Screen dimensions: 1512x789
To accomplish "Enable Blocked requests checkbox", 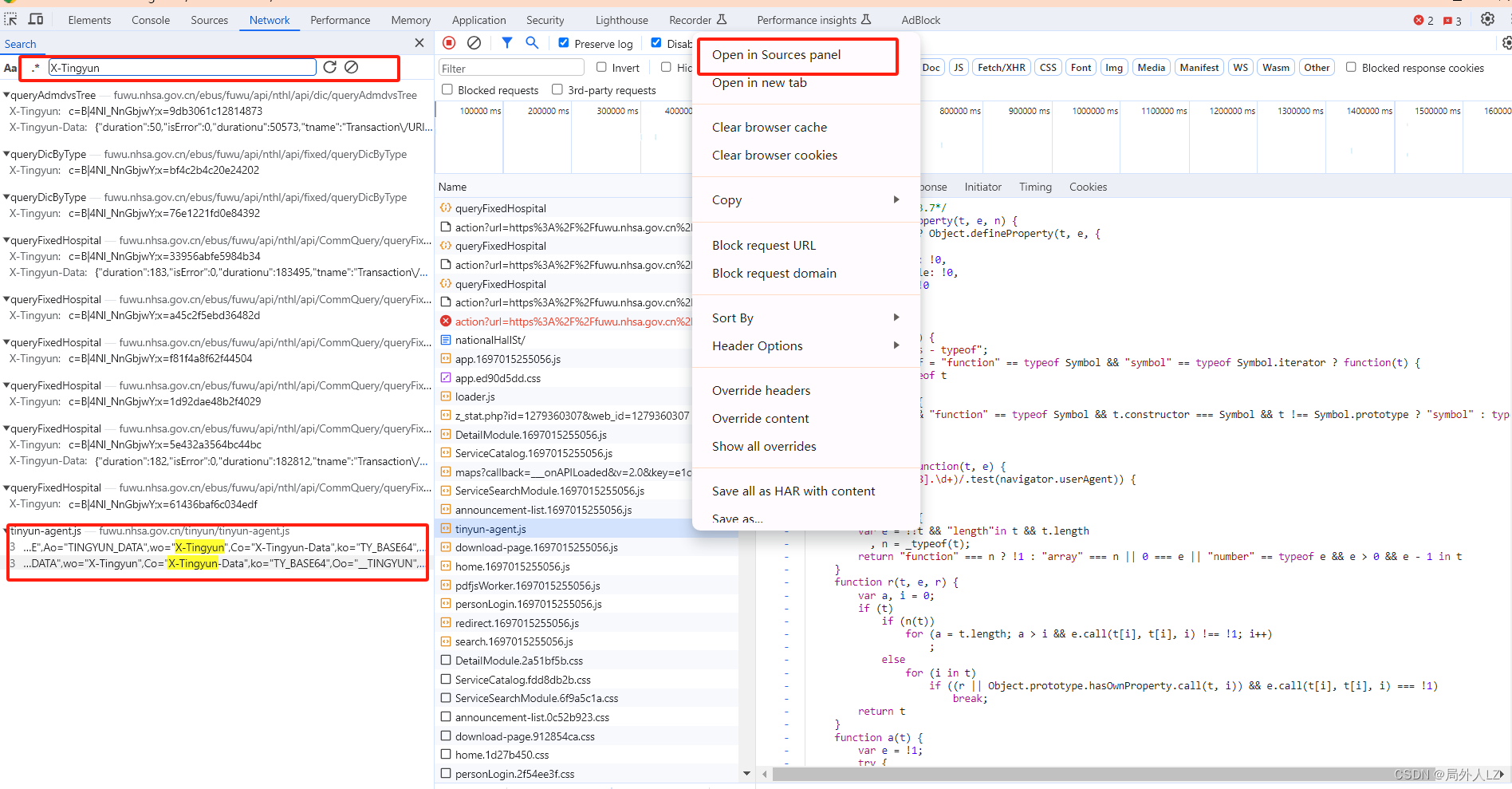I will click(x=447, y=90).
